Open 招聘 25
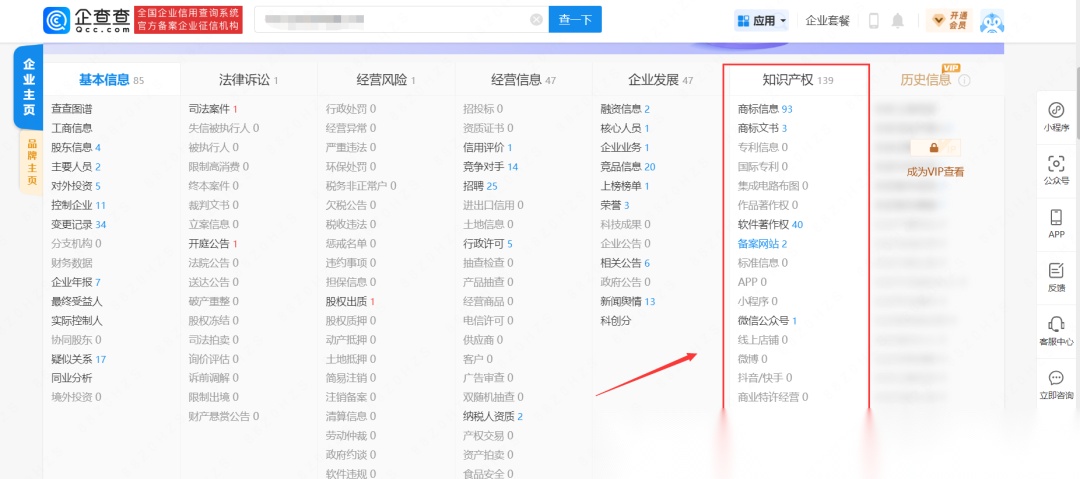This screenshot has width=1080, height=479. (480, 186)
